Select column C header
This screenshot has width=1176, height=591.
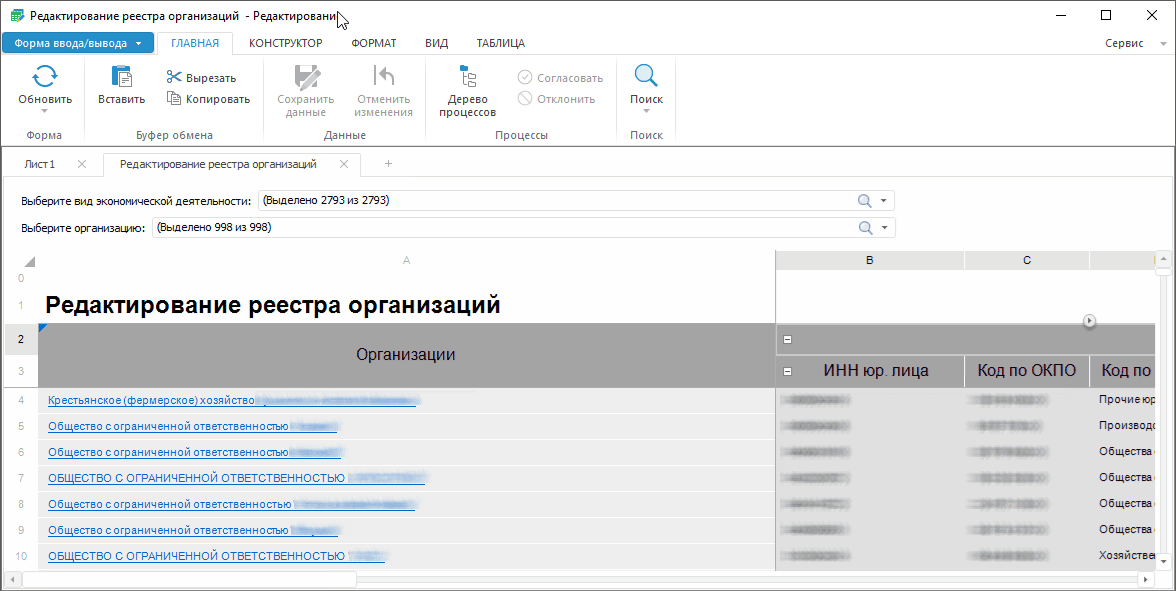(x=1027, y=260)
